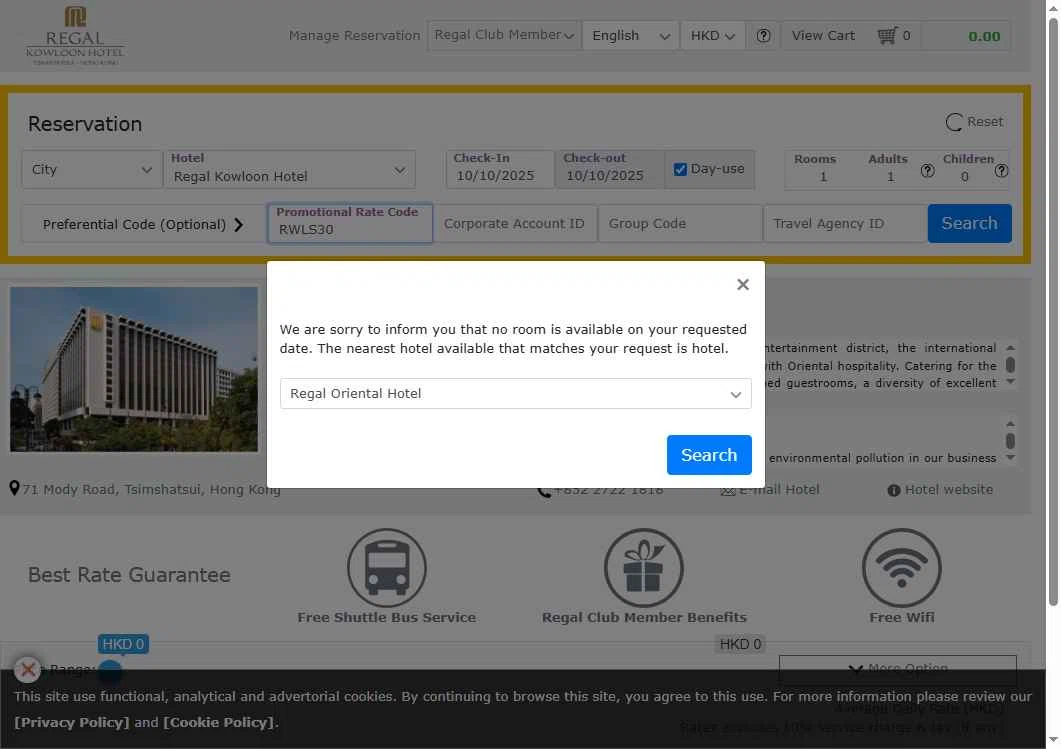This screenshot has height=749, width=1061.
Task: Click the Regal Kowloon Hotel logo
Action: (x=75, y=35)
